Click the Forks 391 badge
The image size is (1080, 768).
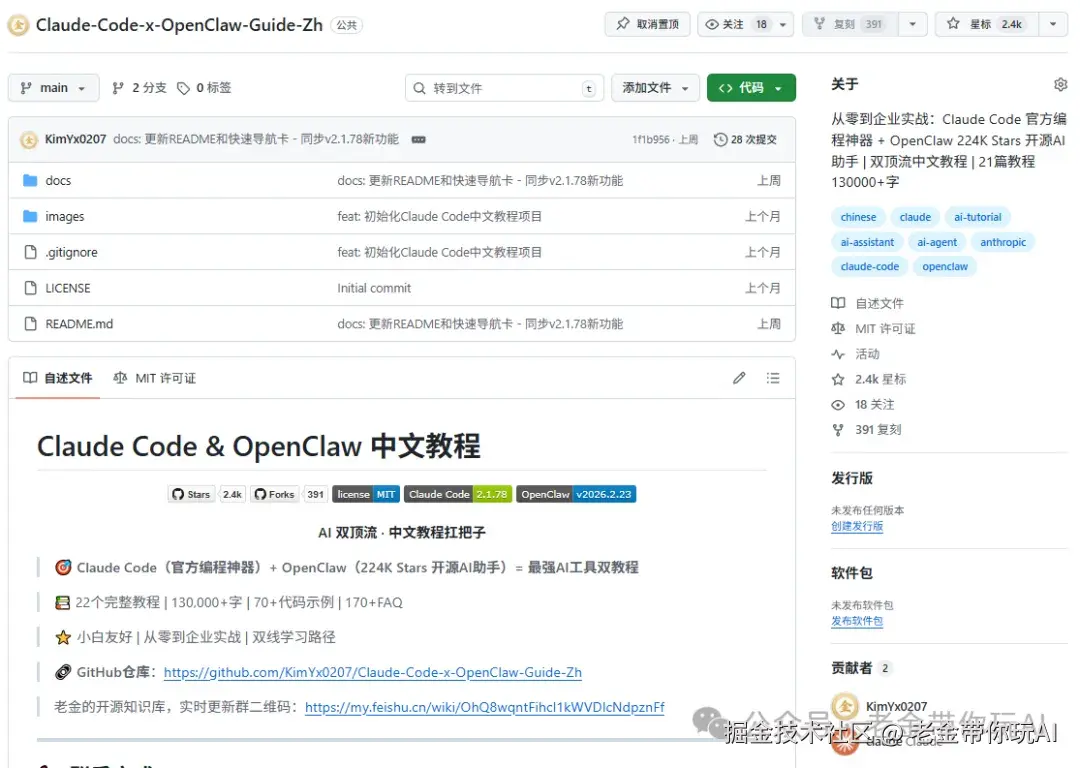pyautogui.click(x=289, y=495)
